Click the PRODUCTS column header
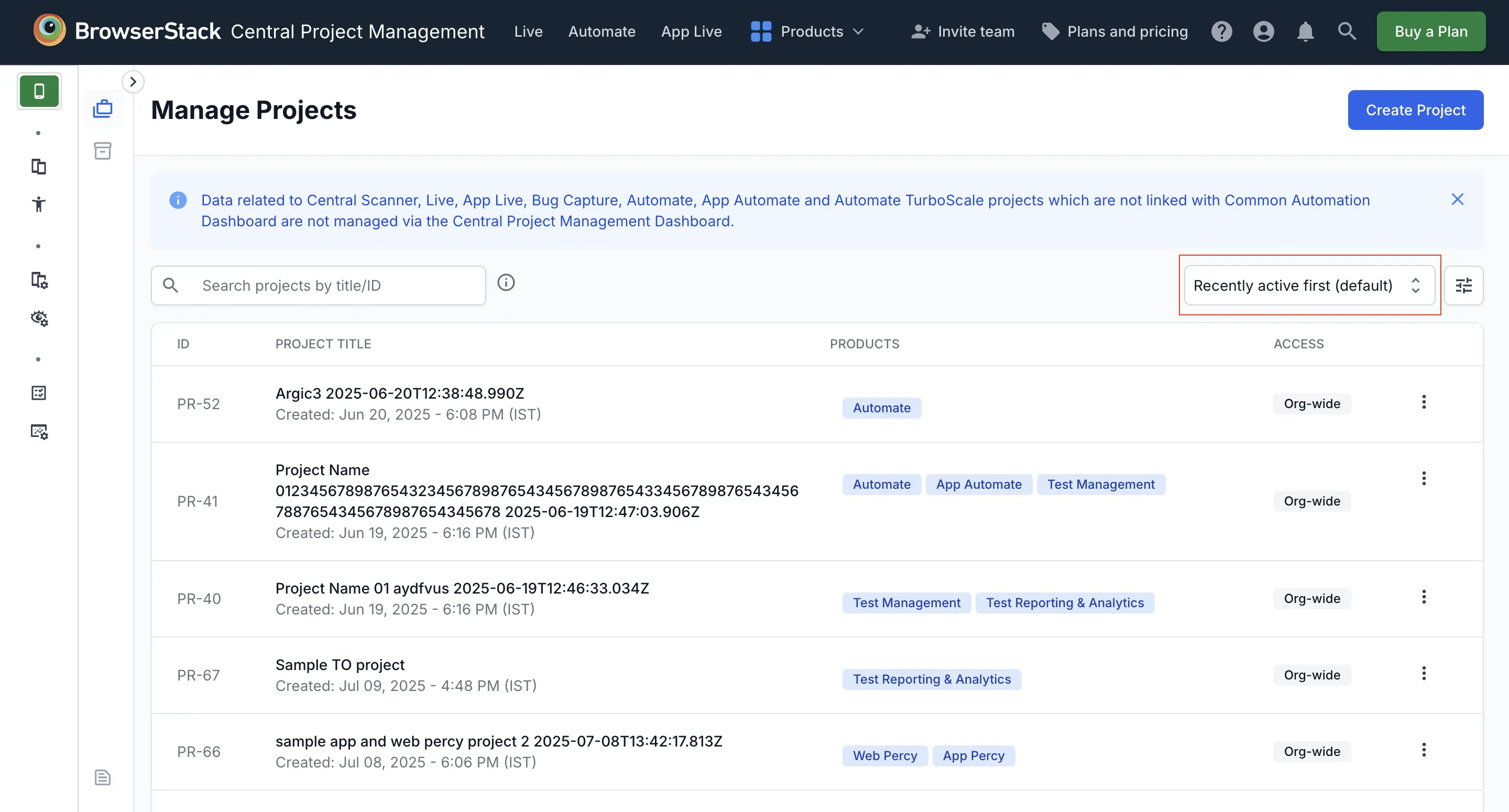Viewport: 1509px width, 812px height. pos(864,344)
